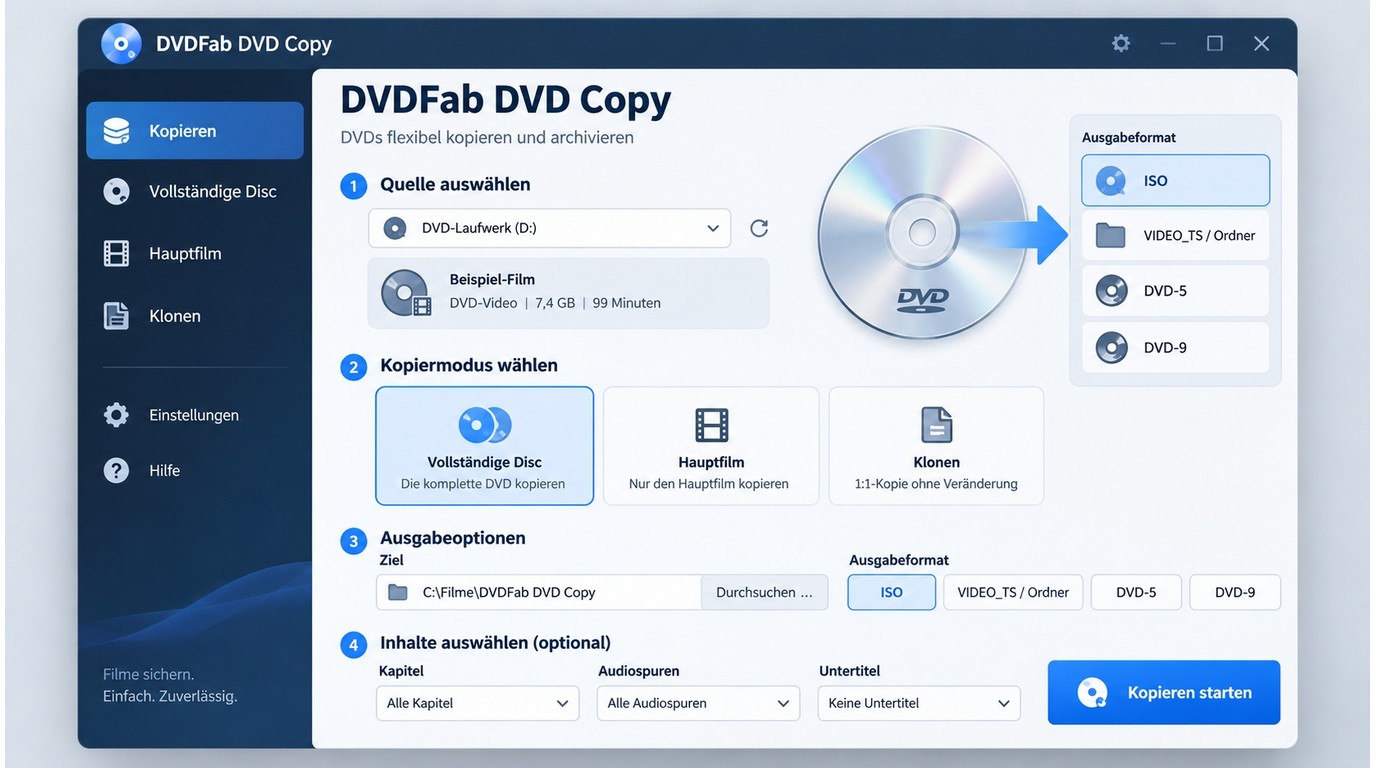Toggle VIDEO_TS / Ordner in Ausgabeoptionen row
The image size is (1376, 768).
(x=1013, y=592)
